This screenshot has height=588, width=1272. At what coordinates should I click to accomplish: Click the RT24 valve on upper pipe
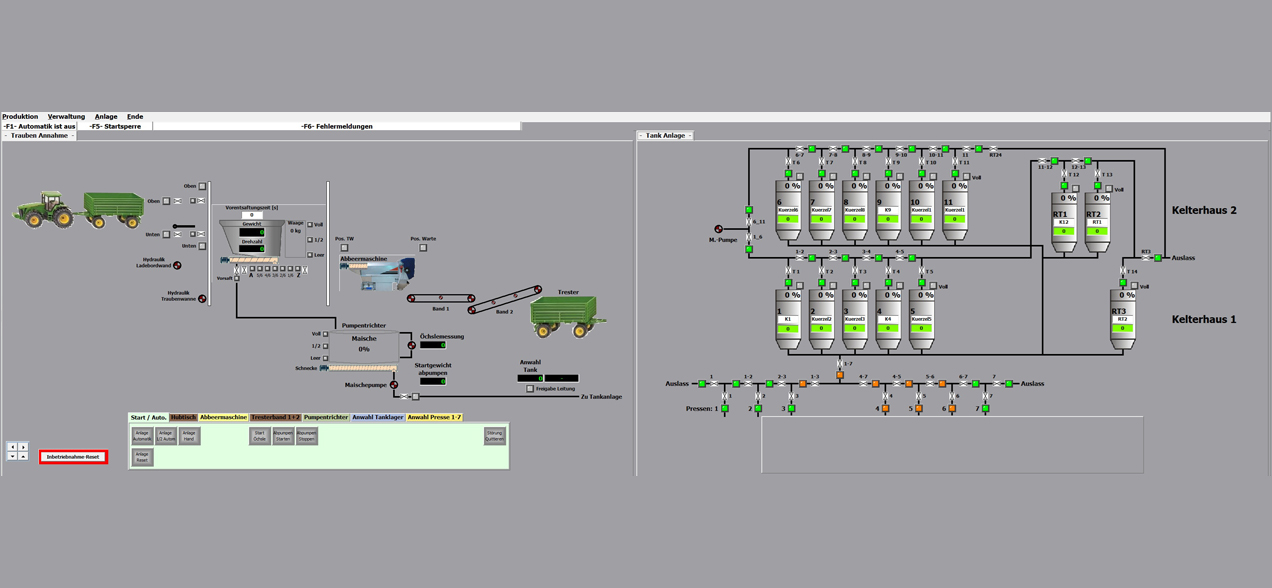(x=995, y=149)
